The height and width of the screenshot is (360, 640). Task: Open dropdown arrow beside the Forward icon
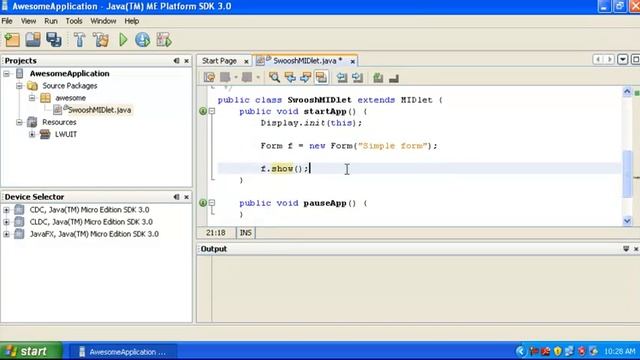258,77
